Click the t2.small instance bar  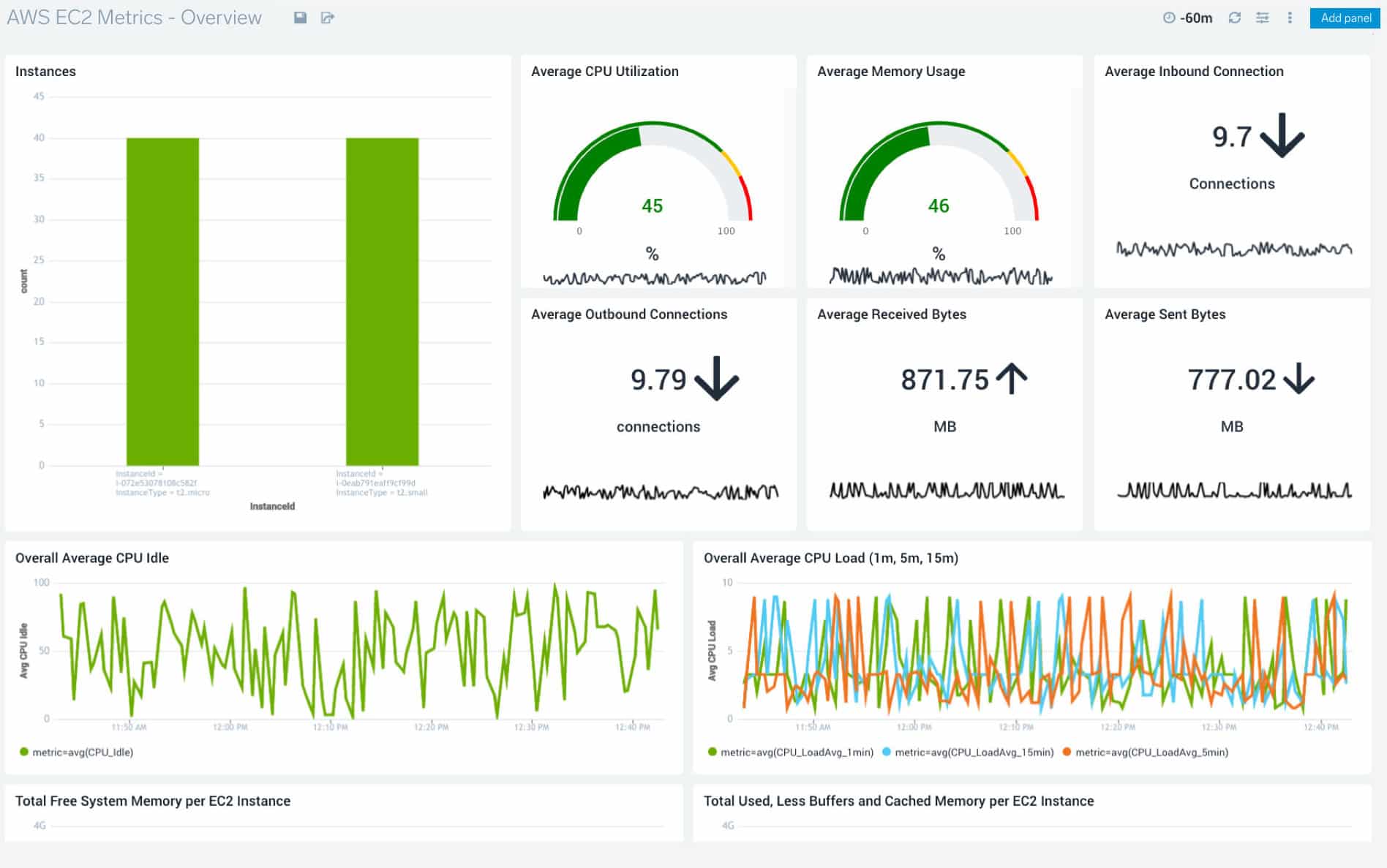pos(382,301)
